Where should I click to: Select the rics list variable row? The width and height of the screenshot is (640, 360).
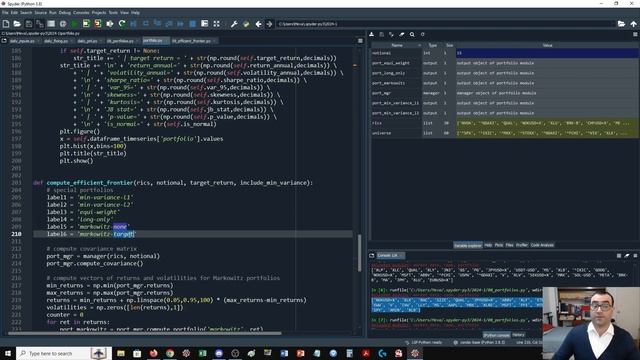pyautogui.click(x=505, y=123)
